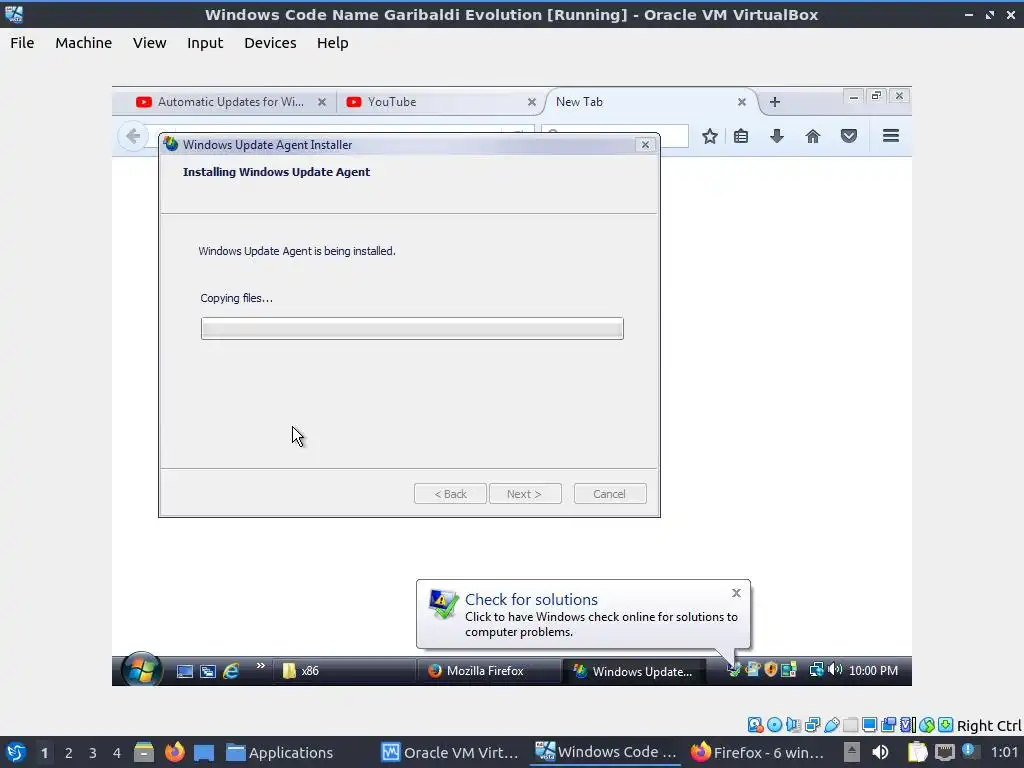Screen dimensions: 1024x768
Task: Close the Windows Update Agent Installer dialog
Action: pos(645,145)
